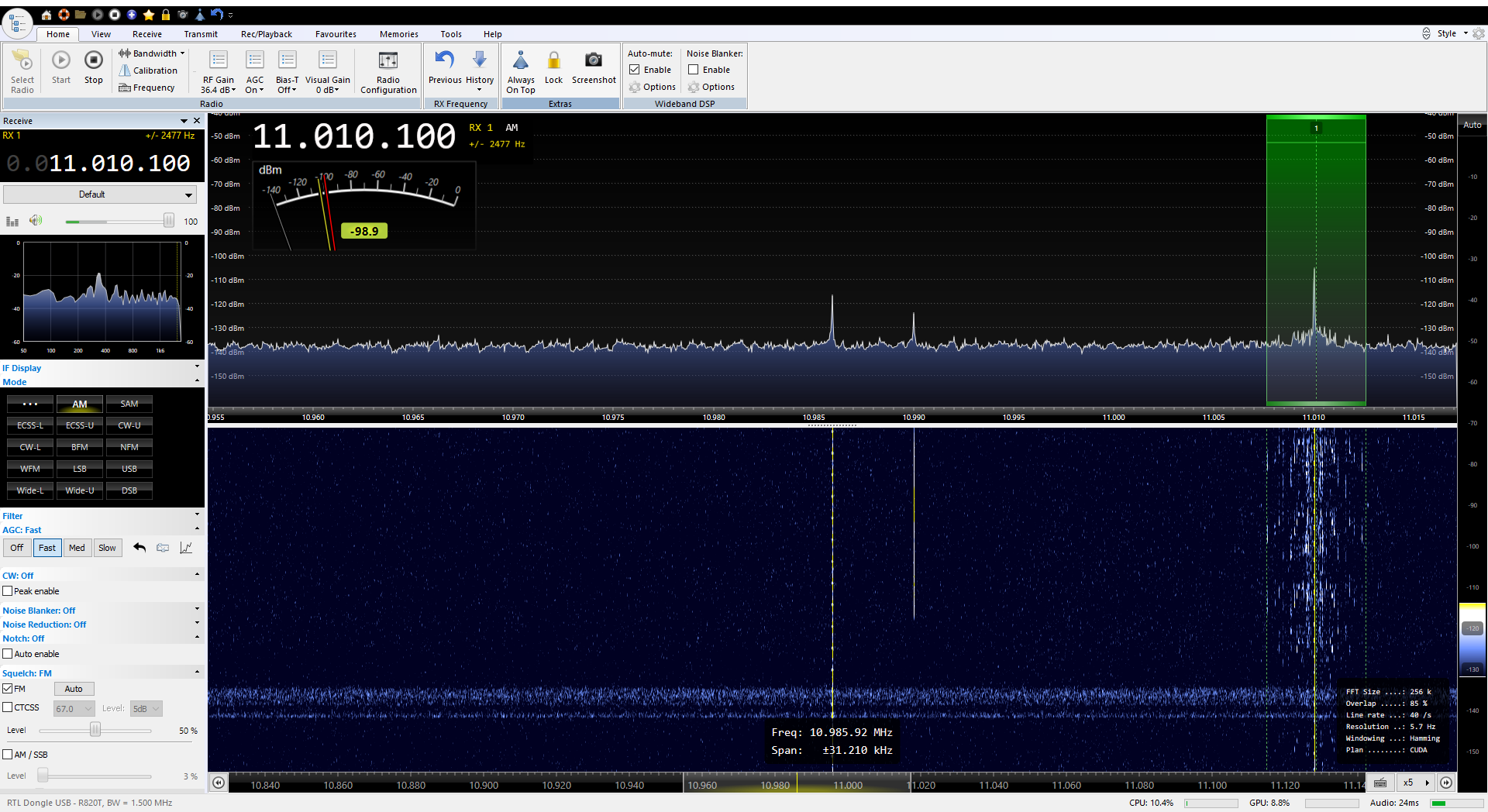The image size is (1488, 812).
Task: Switch to the Receive tab
Action: [x=147, y=34]
